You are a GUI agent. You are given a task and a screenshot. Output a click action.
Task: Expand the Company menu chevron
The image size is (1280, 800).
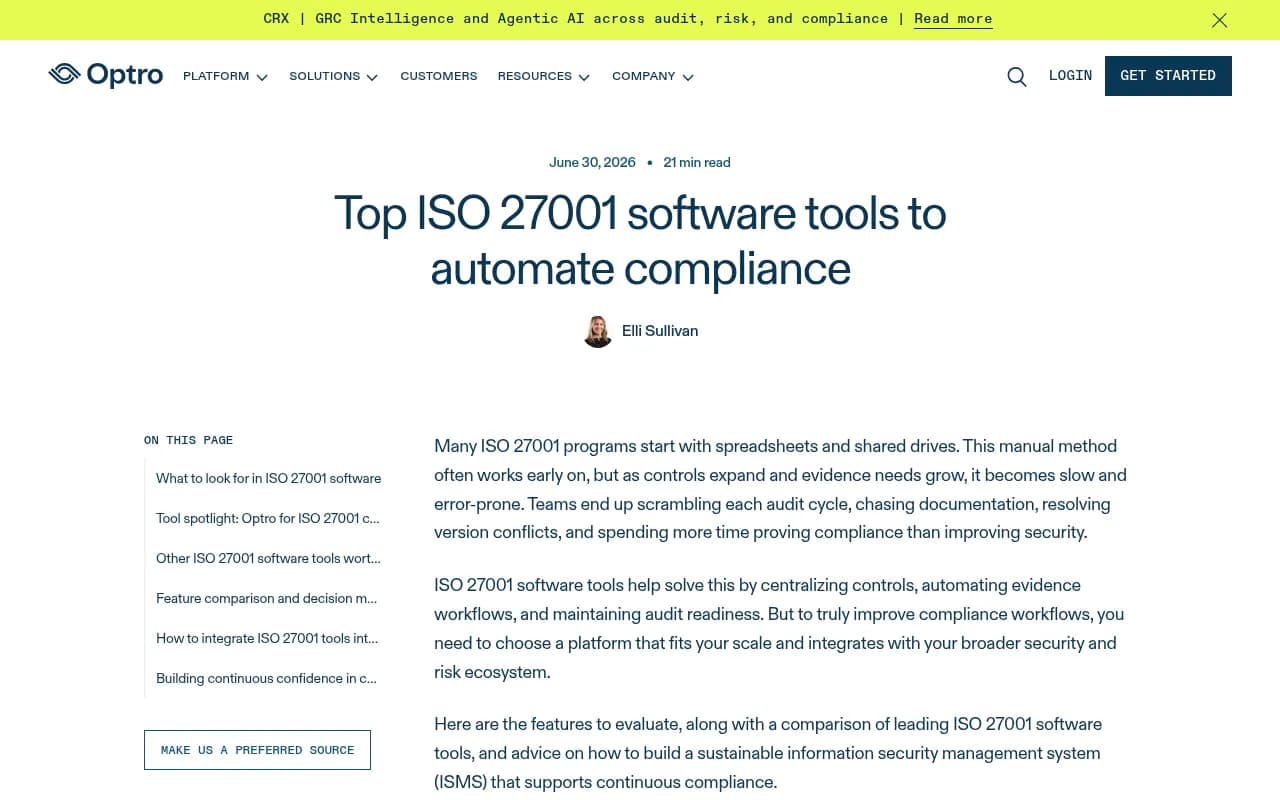point(688,77)
